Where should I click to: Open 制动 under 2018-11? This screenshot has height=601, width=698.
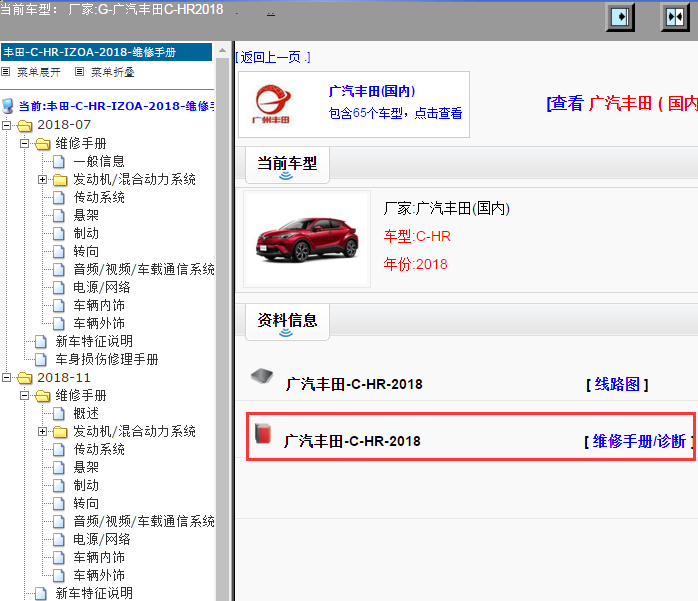click(86, 485)
